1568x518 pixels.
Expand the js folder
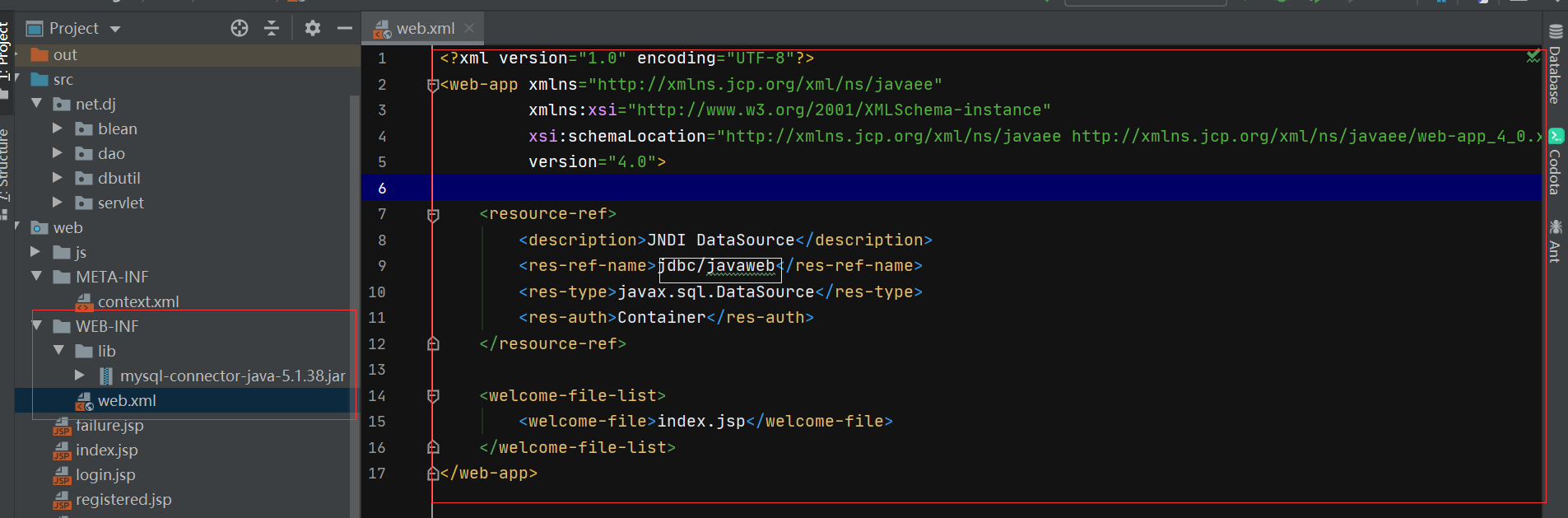point(35,252)
